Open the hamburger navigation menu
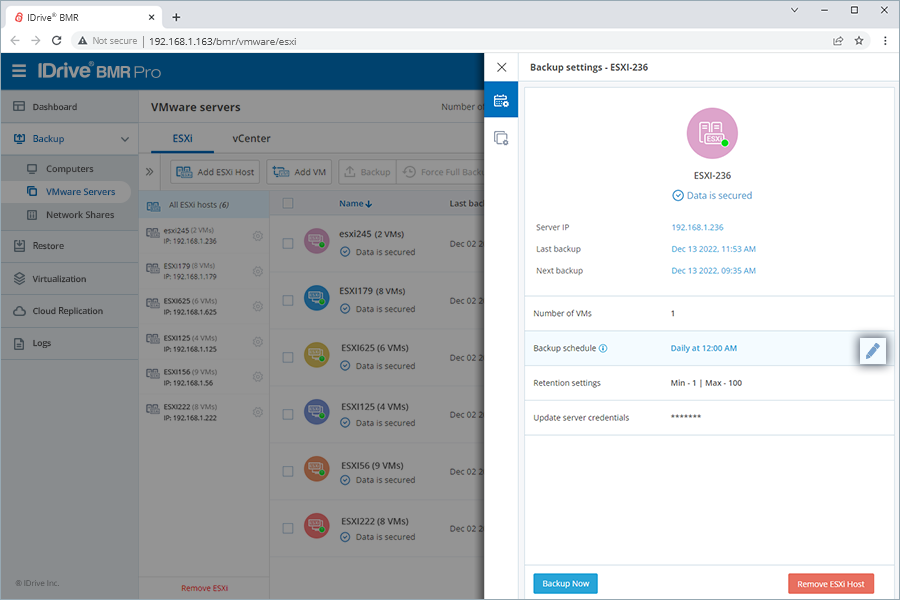 19,71
